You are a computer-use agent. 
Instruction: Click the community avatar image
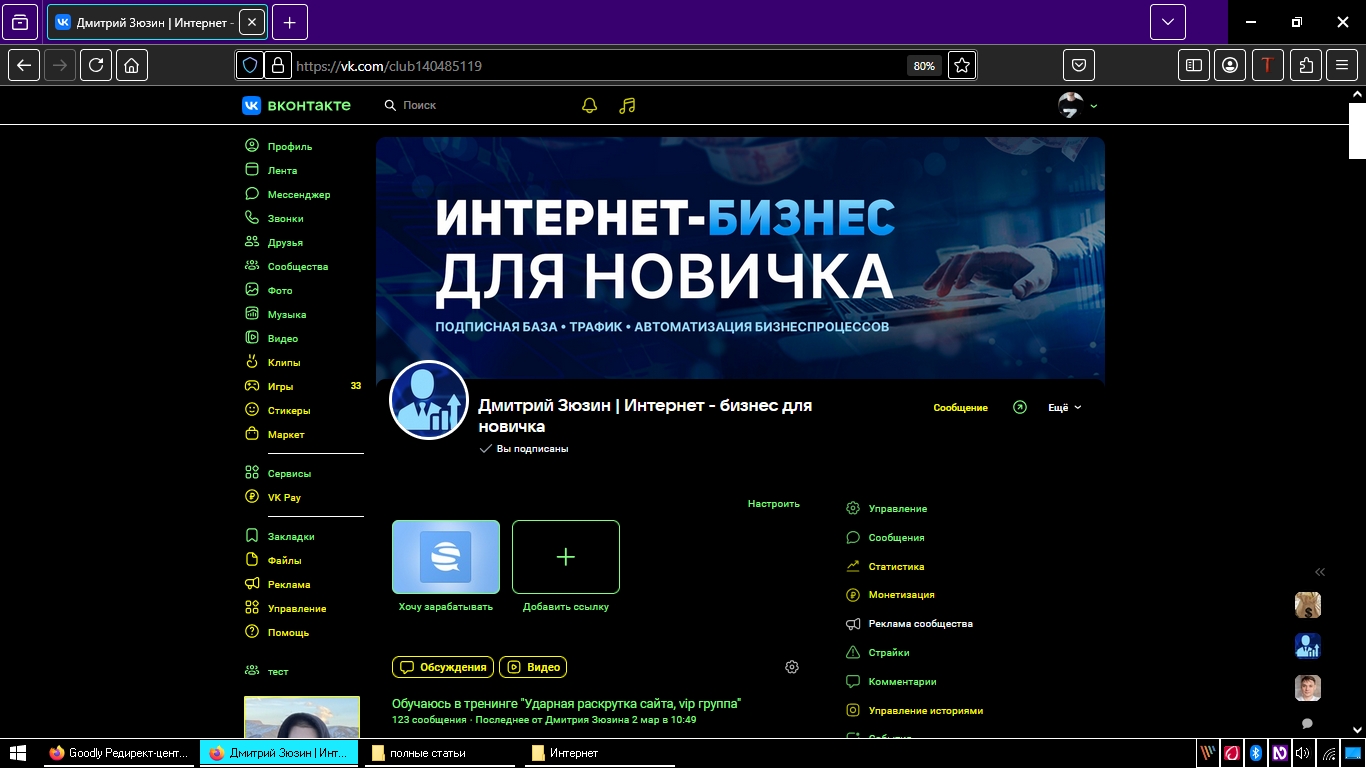click(429, 400)
